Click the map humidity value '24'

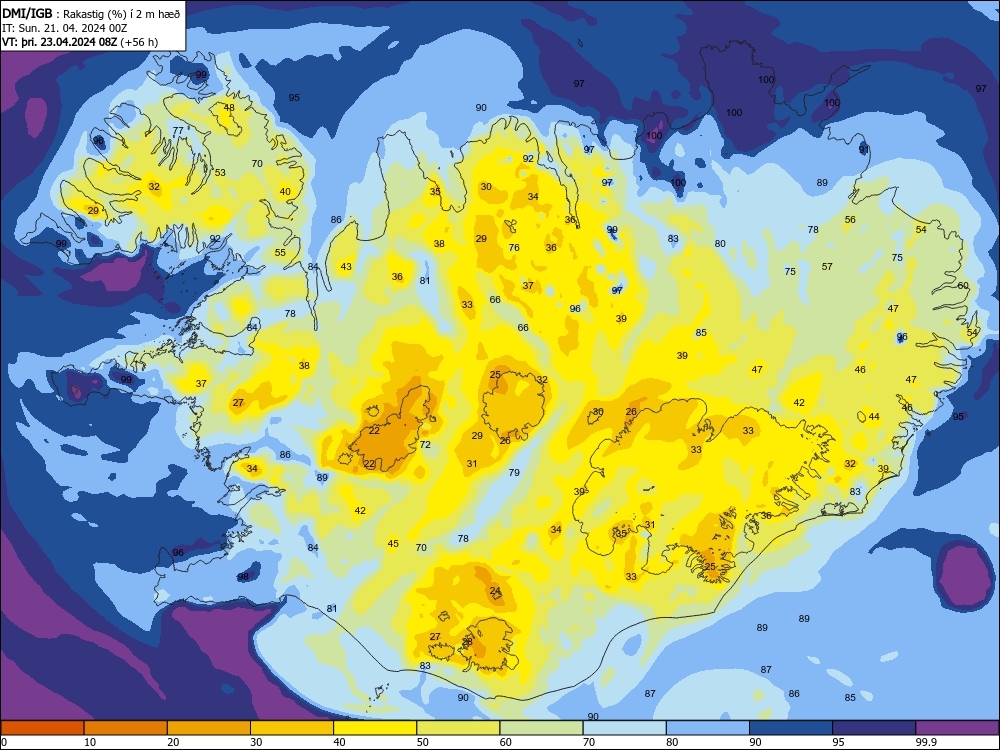point(495,591)
